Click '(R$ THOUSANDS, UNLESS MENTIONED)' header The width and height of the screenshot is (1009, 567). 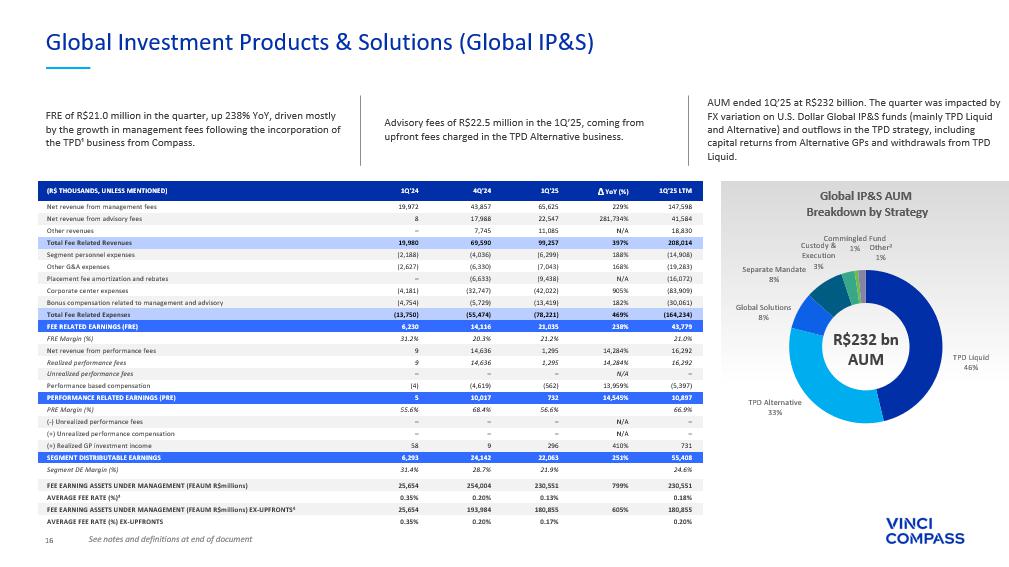point(107,191)
